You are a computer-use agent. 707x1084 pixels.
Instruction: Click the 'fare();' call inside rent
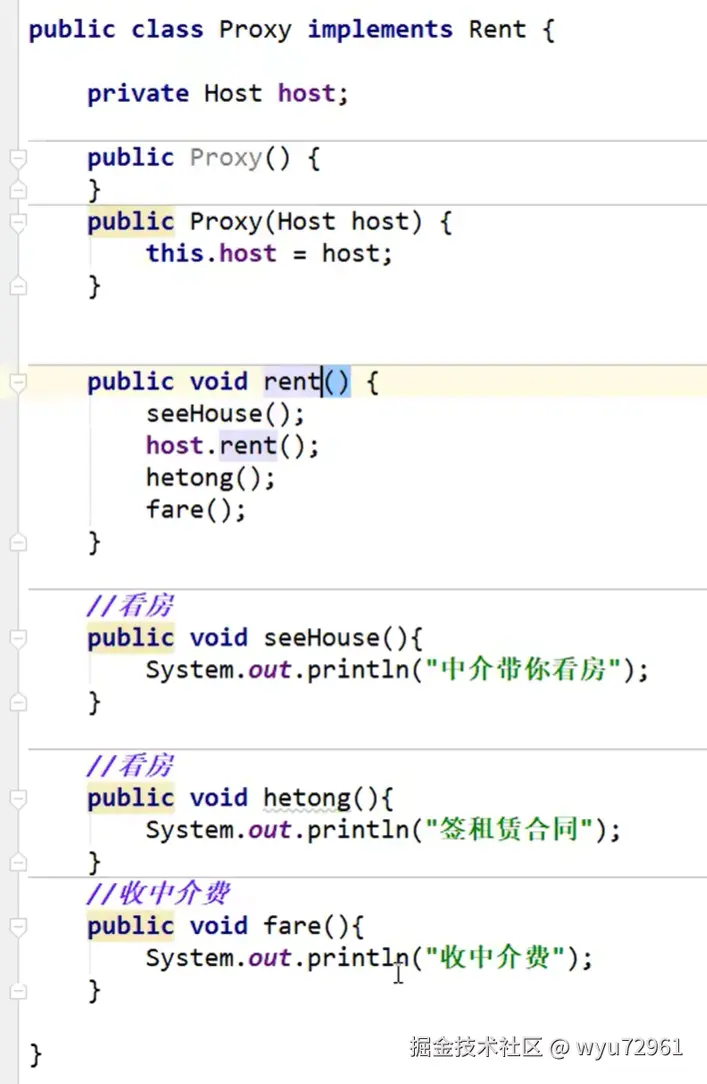196,510
